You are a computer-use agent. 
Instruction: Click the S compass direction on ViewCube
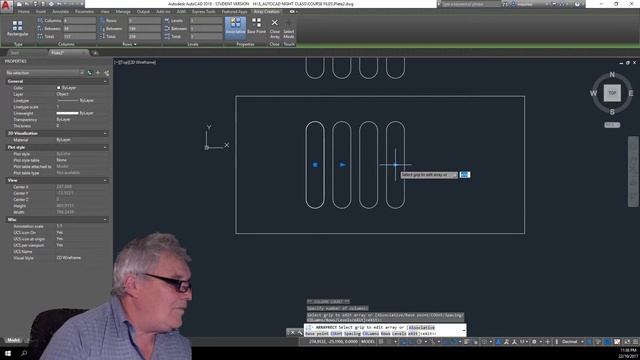[x=612, y=112]
